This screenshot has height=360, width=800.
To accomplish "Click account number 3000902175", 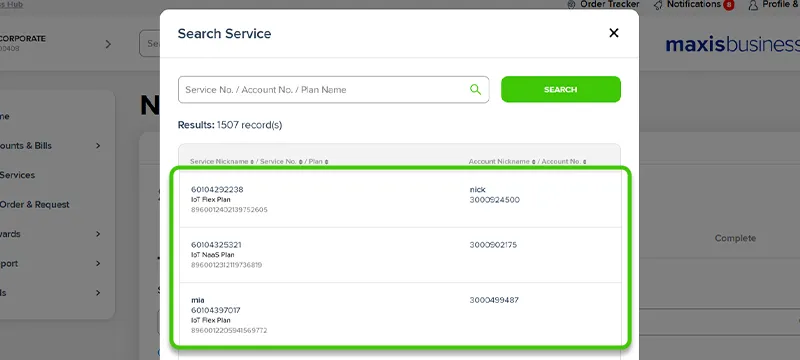I will (493, 245).
